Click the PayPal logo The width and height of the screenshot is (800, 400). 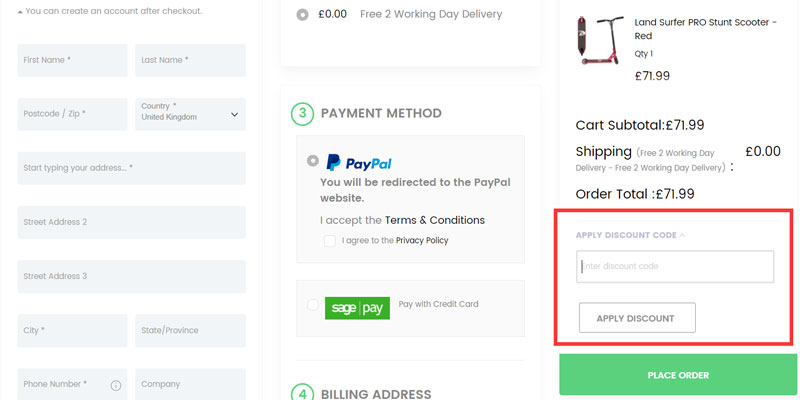point(358,163)
